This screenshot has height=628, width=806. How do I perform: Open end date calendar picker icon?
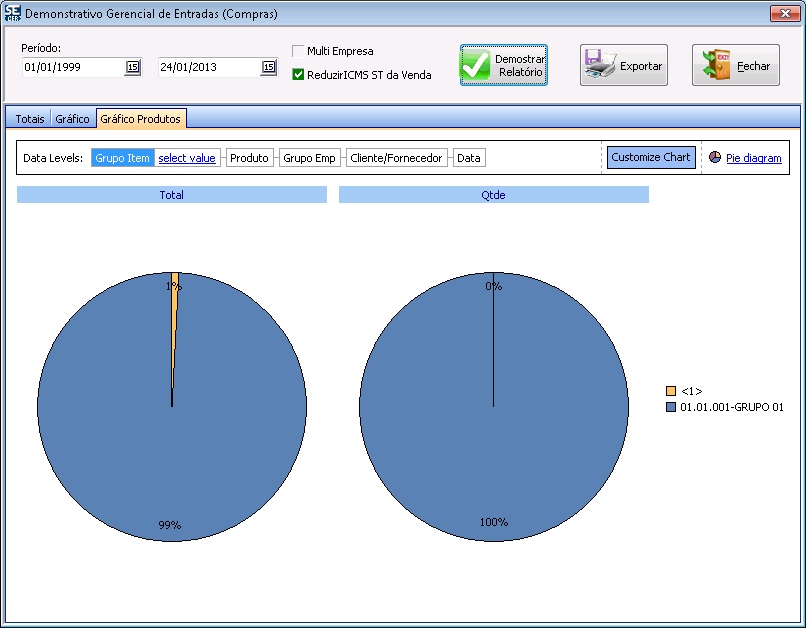click(x=268, y=67)
